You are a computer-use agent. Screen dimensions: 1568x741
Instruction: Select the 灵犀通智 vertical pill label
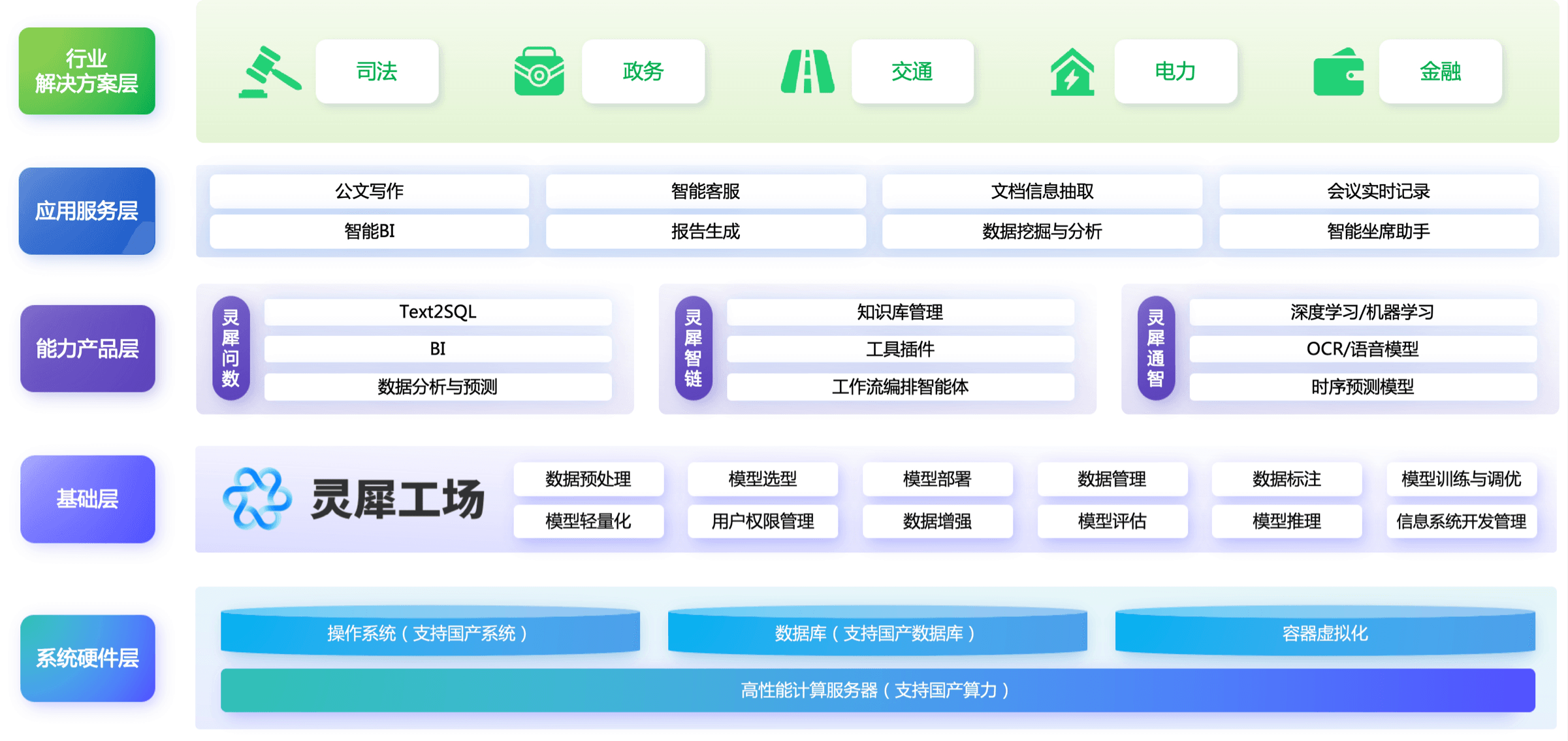pyautogui.click(x=1155, y=348)
